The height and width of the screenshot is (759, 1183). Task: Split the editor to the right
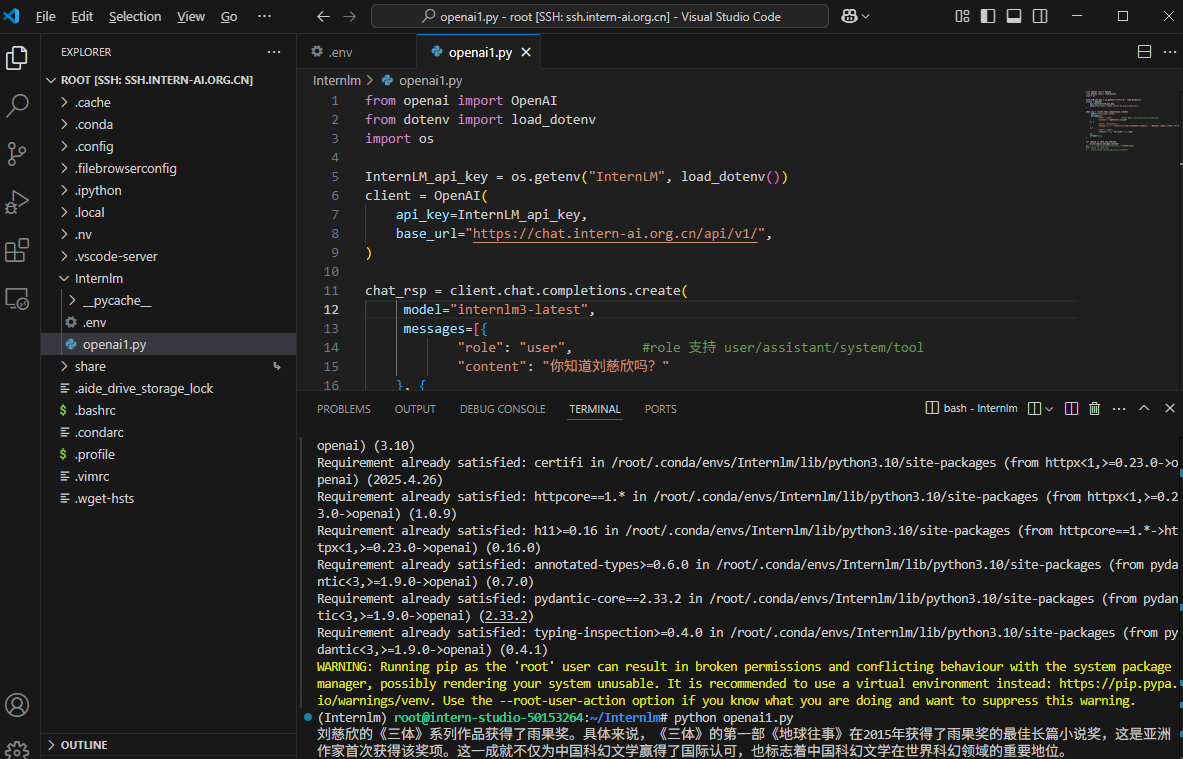1145,51
